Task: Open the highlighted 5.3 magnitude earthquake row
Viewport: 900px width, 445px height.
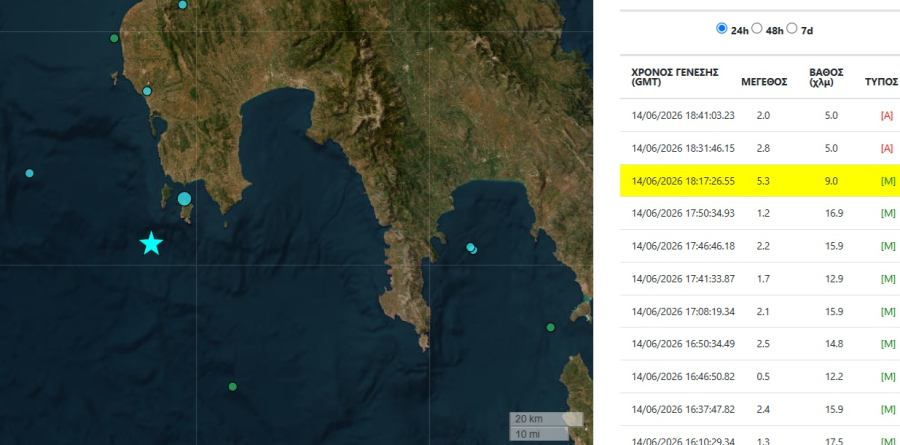Action: tap(760, 181)
